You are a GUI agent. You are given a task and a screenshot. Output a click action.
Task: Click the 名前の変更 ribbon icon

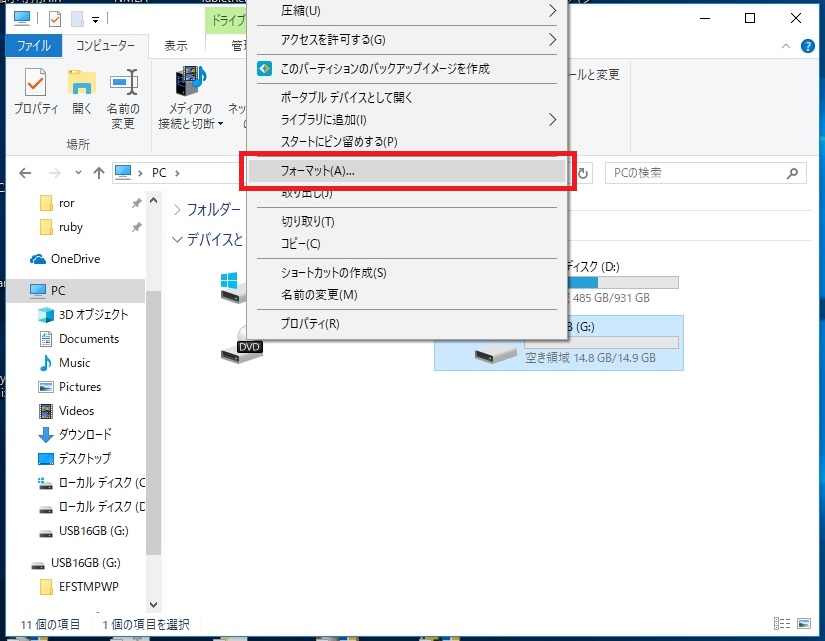(123, 99)
